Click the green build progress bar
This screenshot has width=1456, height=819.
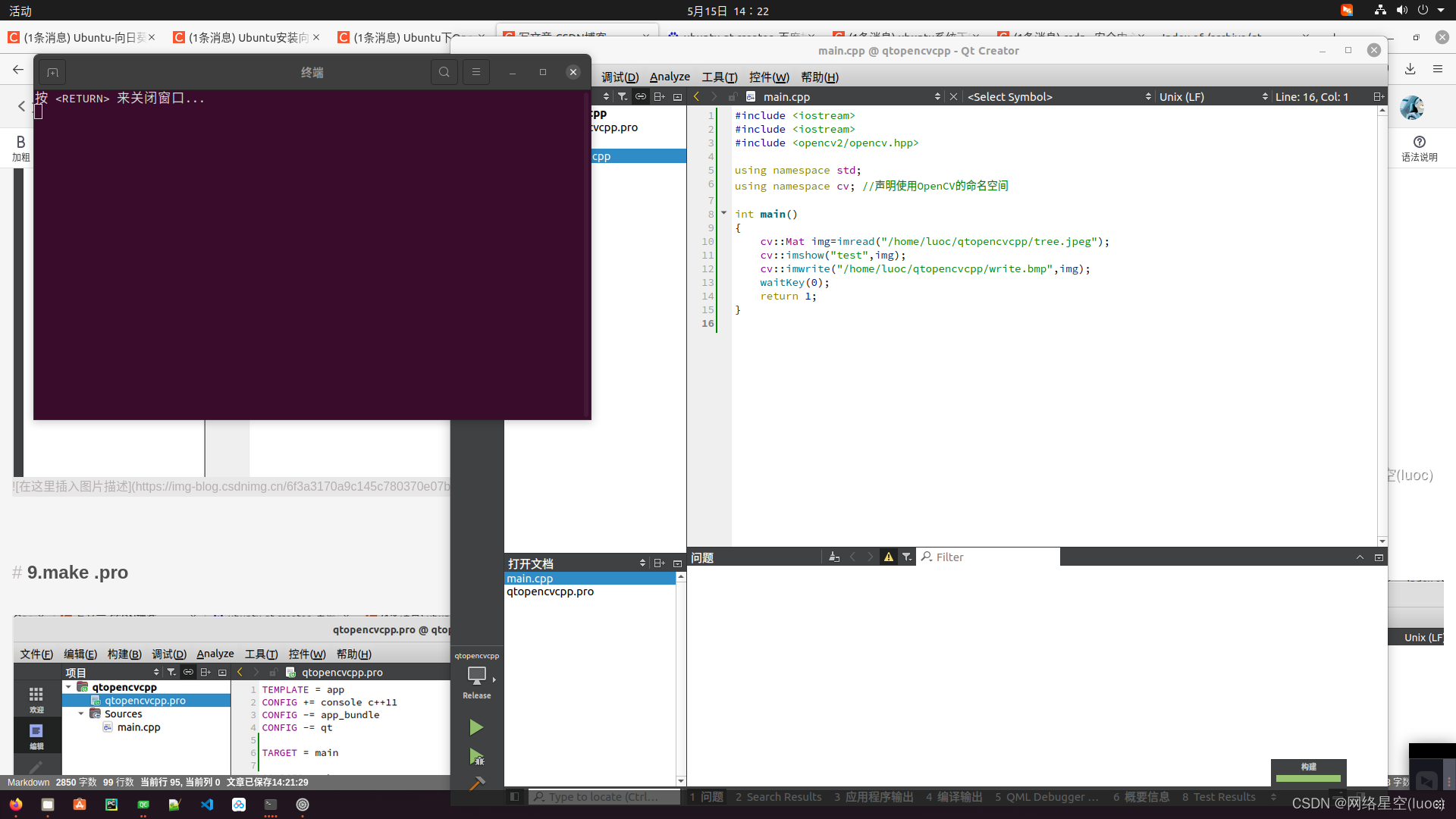[x=1308, y=778]
